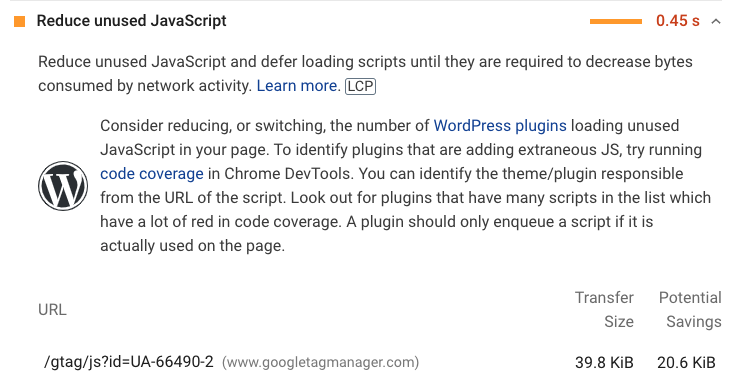Click the 'Chrome DevTools' text in the advice

(x=287, y=174)
